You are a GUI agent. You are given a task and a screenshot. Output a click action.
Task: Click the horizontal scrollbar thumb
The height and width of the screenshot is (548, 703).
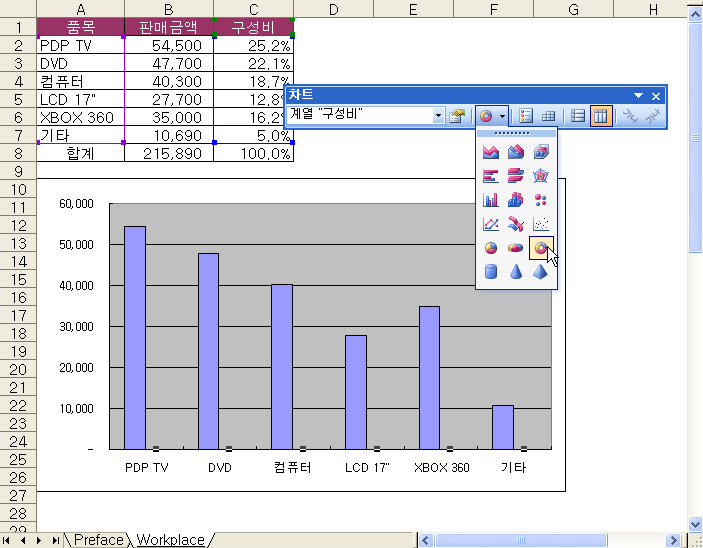click(521, 540)
